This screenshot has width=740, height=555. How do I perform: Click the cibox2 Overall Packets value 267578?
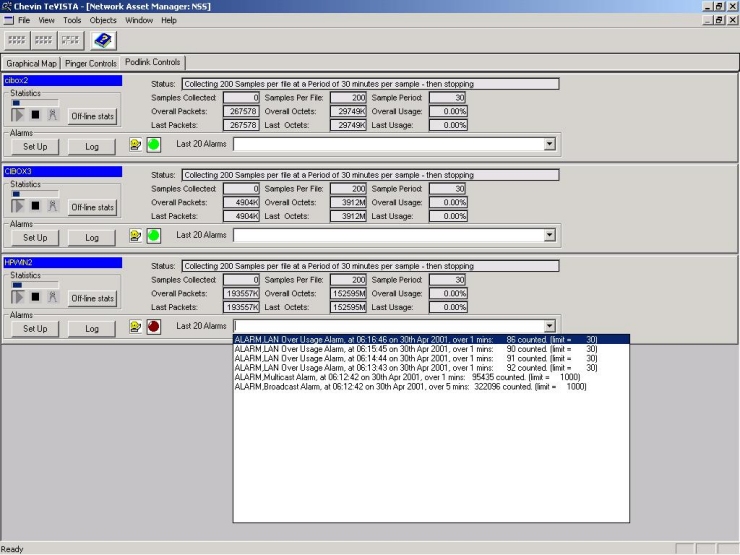(241, 111)
